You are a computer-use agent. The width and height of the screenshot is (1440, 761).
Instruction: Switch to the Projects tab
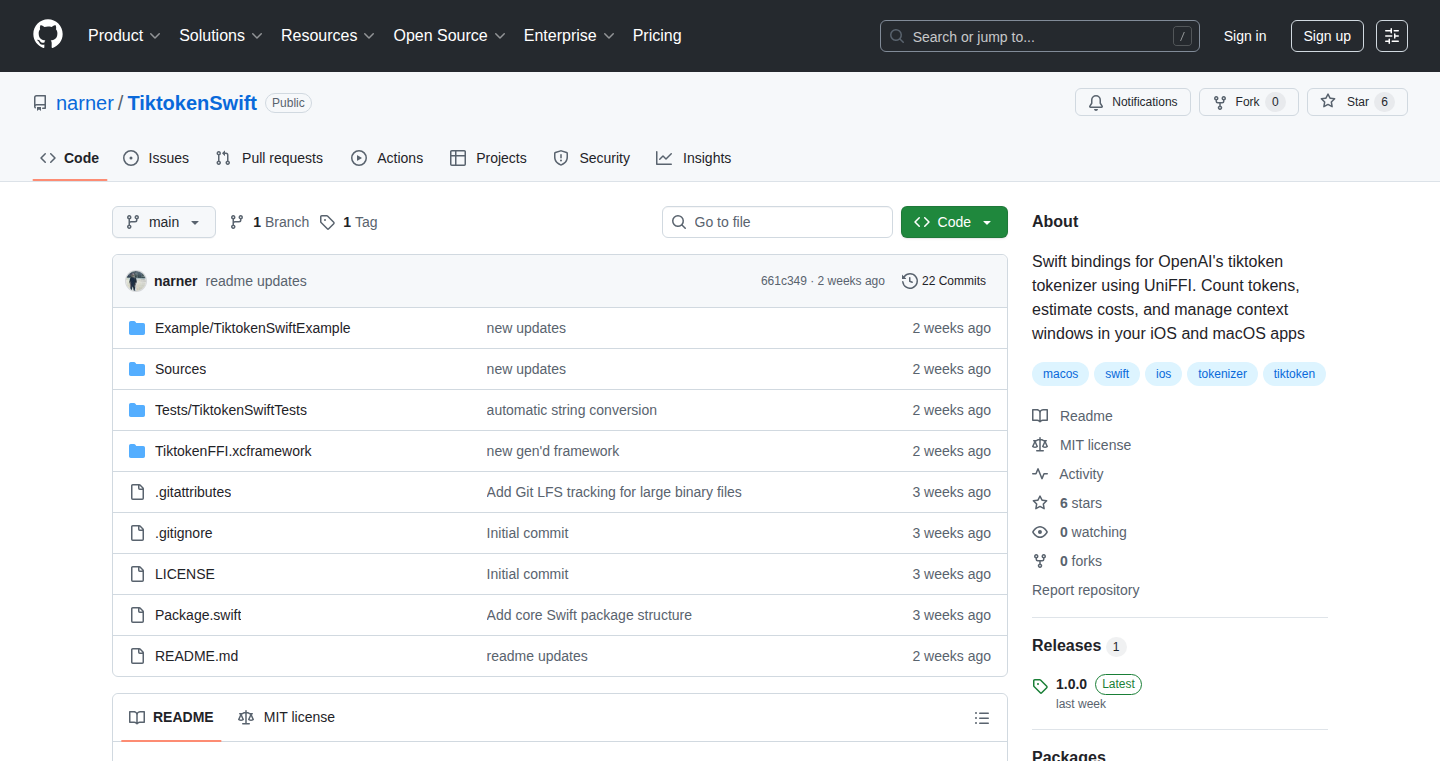[x=488, y=158]
